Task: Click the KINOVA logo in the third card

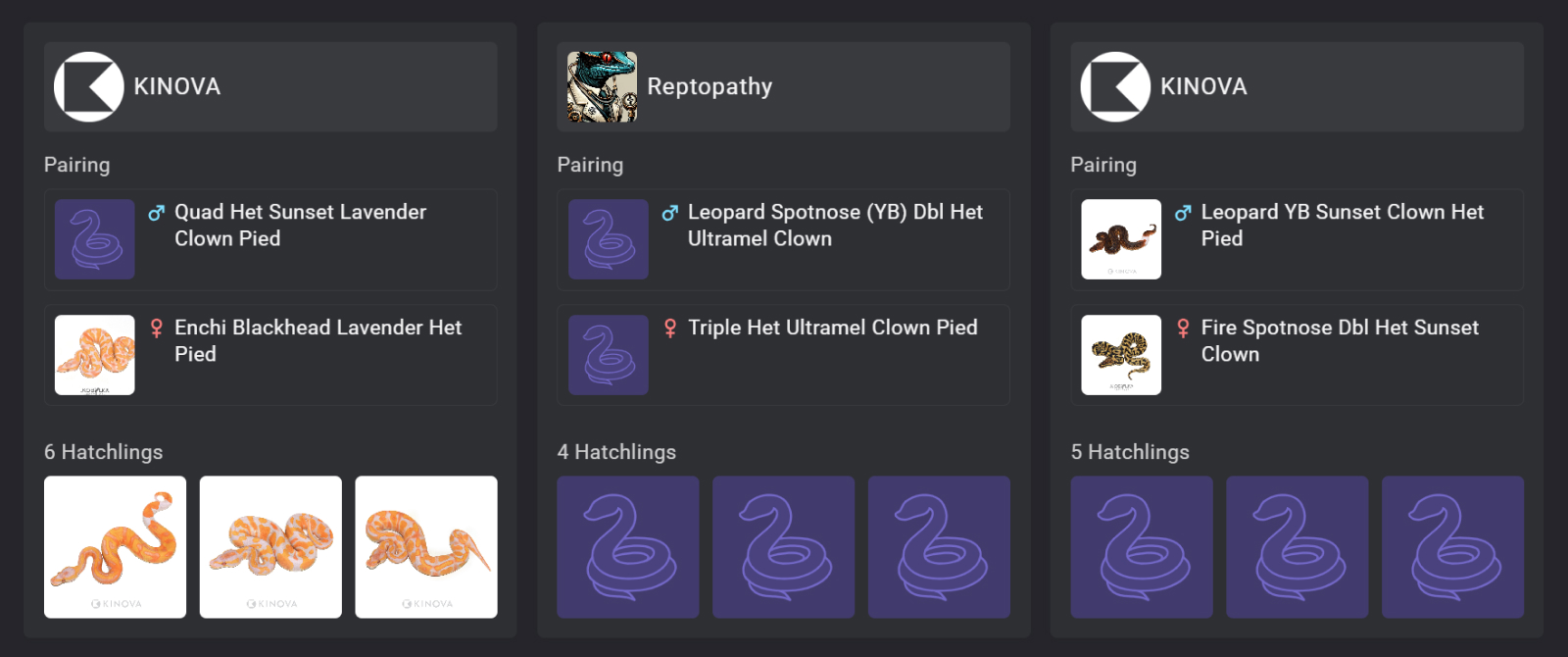Action: pos(1115,87)
